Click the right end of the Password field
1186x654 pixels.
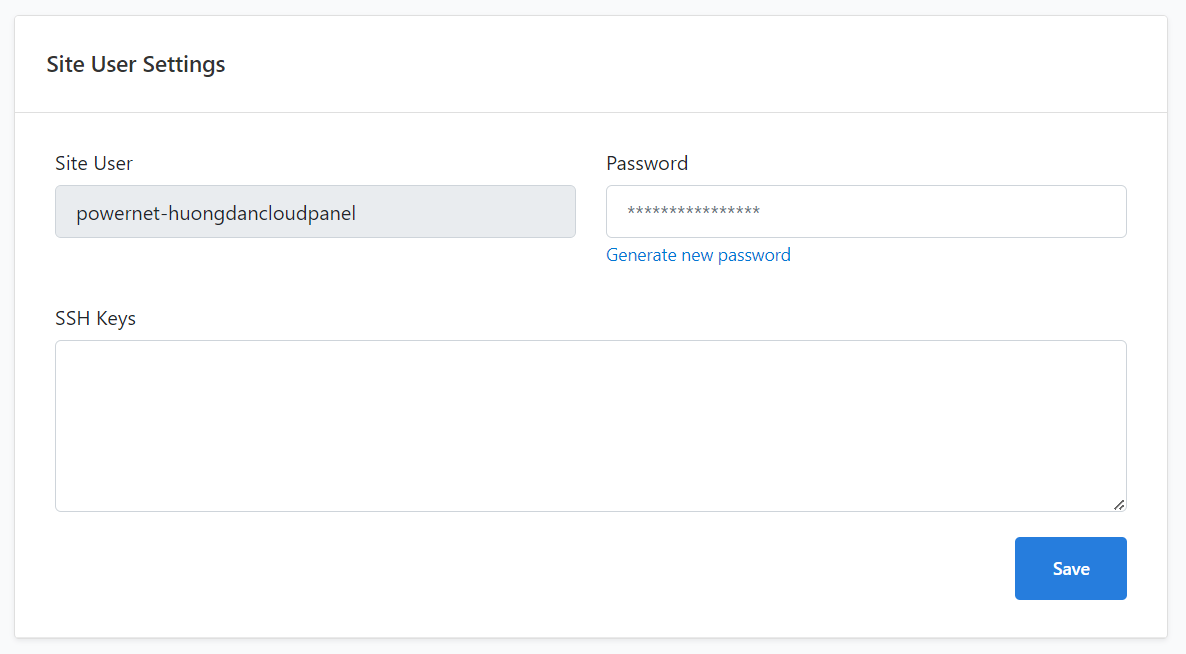(1104, 212)
